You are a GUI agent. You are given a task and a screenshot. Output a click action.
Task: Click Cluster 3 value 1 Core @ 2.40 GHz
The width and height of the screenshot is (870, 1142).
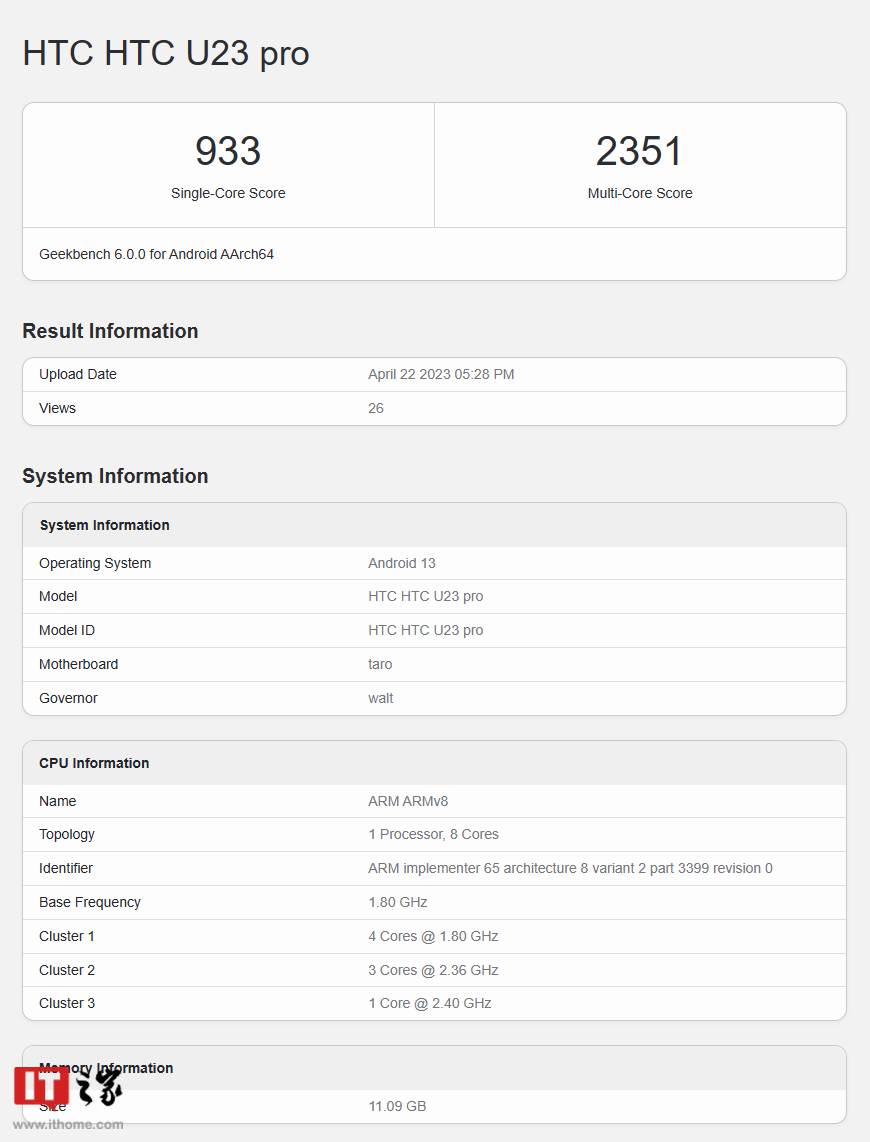point(430,1003)
